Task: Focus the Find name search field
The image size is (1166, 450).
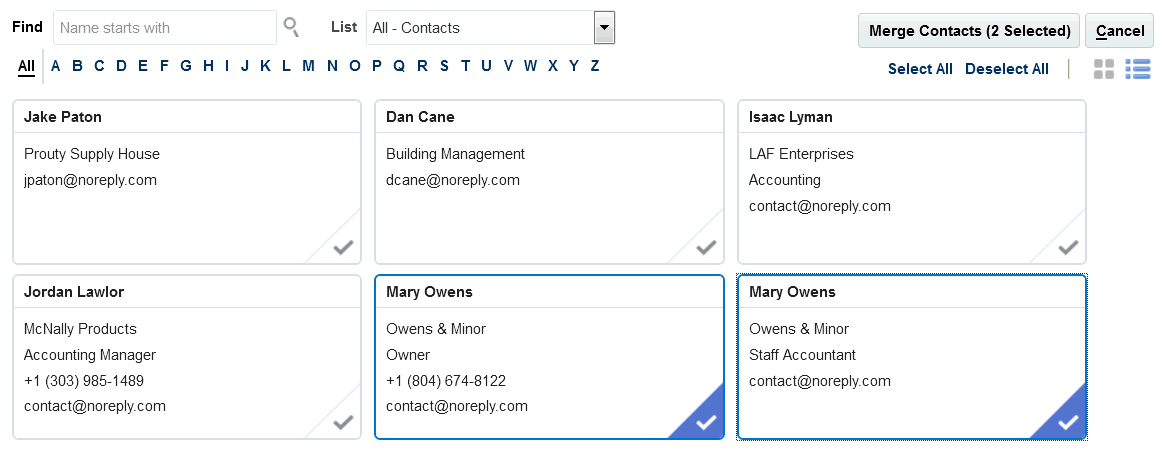Action: [x=165, y=28]
